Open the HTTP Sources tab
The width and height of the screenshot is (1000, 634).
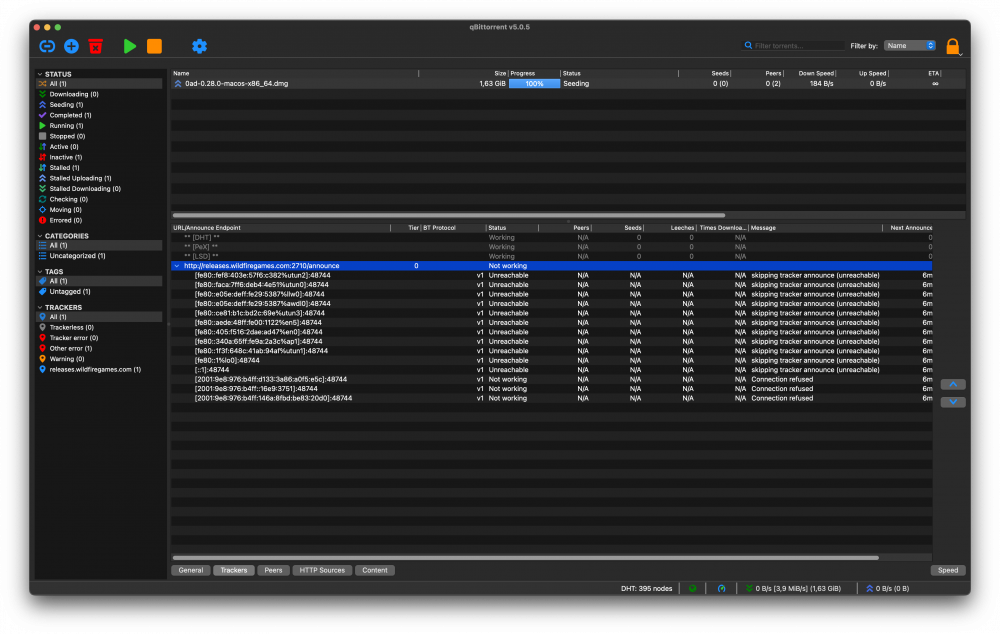321,570
